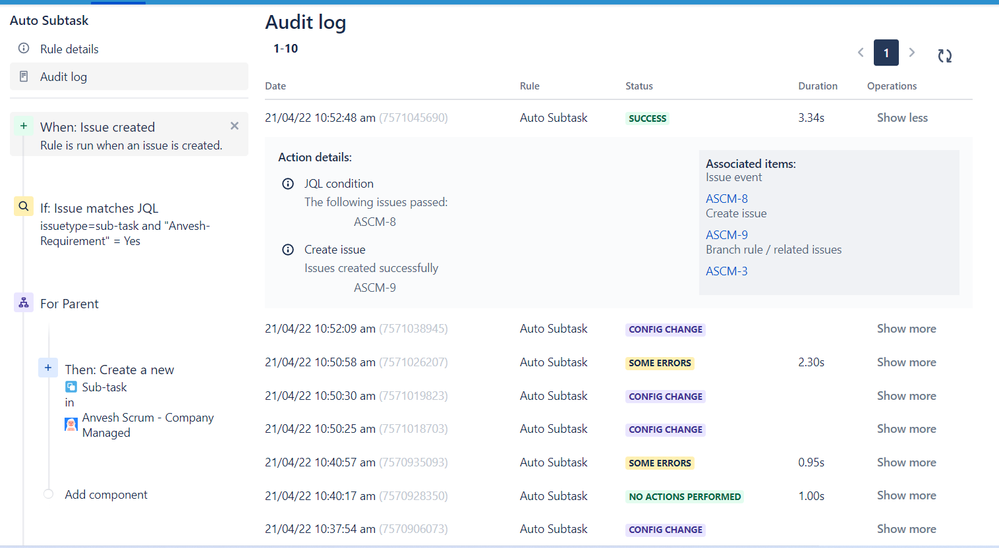The height and width of the screenshot is (548, 999).
Task: Collapse first entry with Show less
Action: coord(902,118)
